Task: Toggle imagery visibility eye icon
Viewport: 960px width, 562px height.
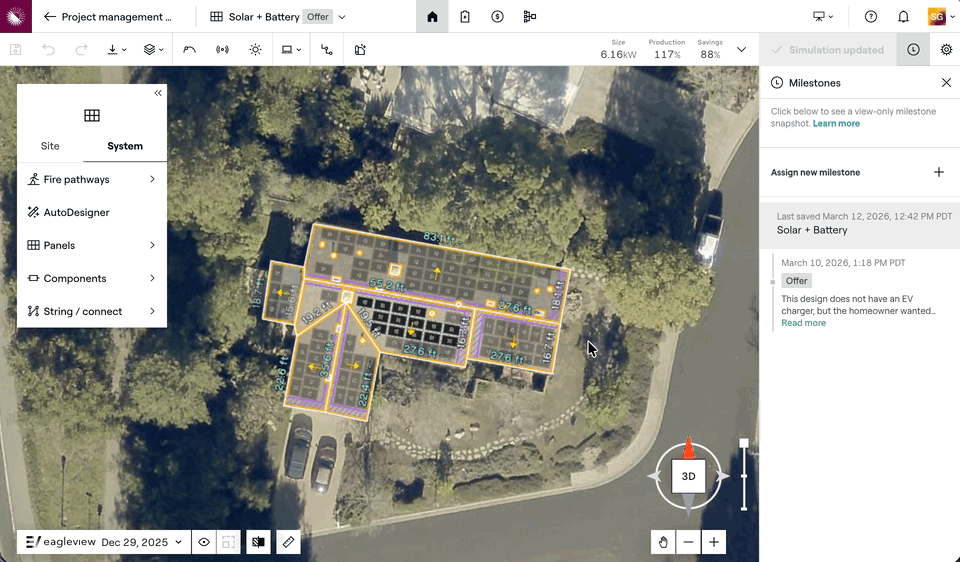Action: [x=204, y=542]
